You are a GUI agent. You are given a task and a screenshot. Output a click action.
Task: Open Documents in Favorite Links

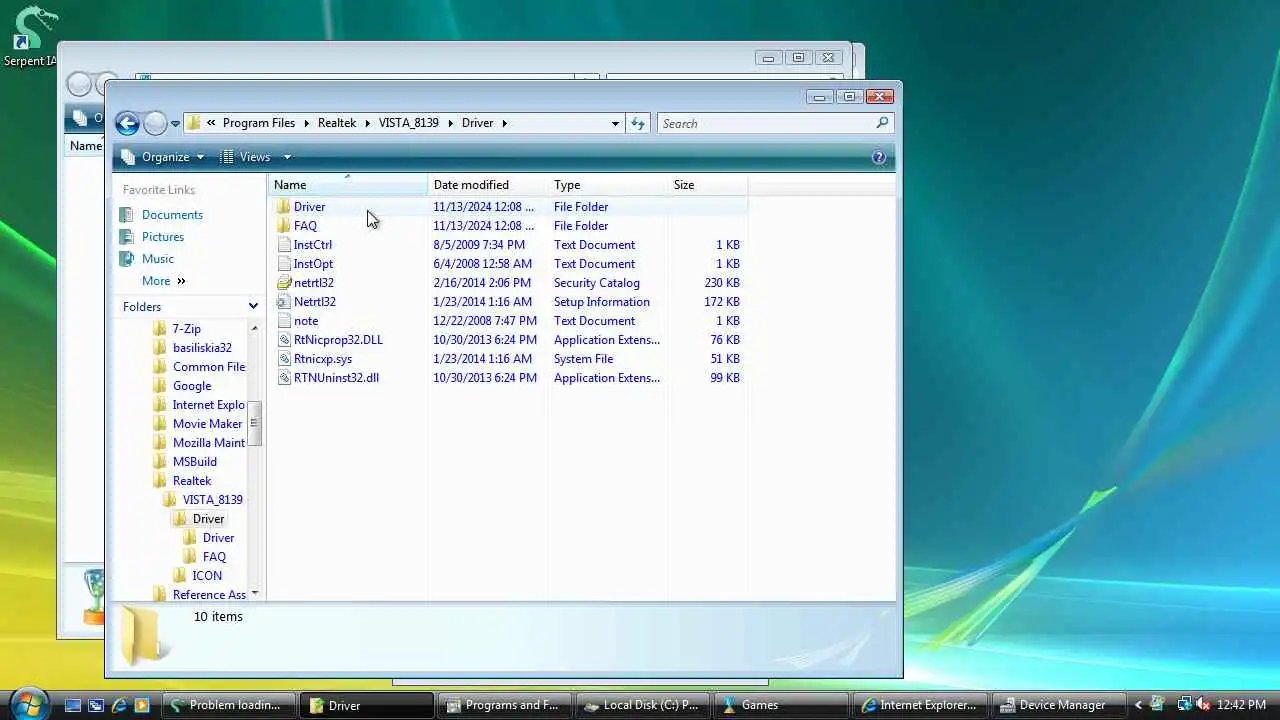click(172, 215)
